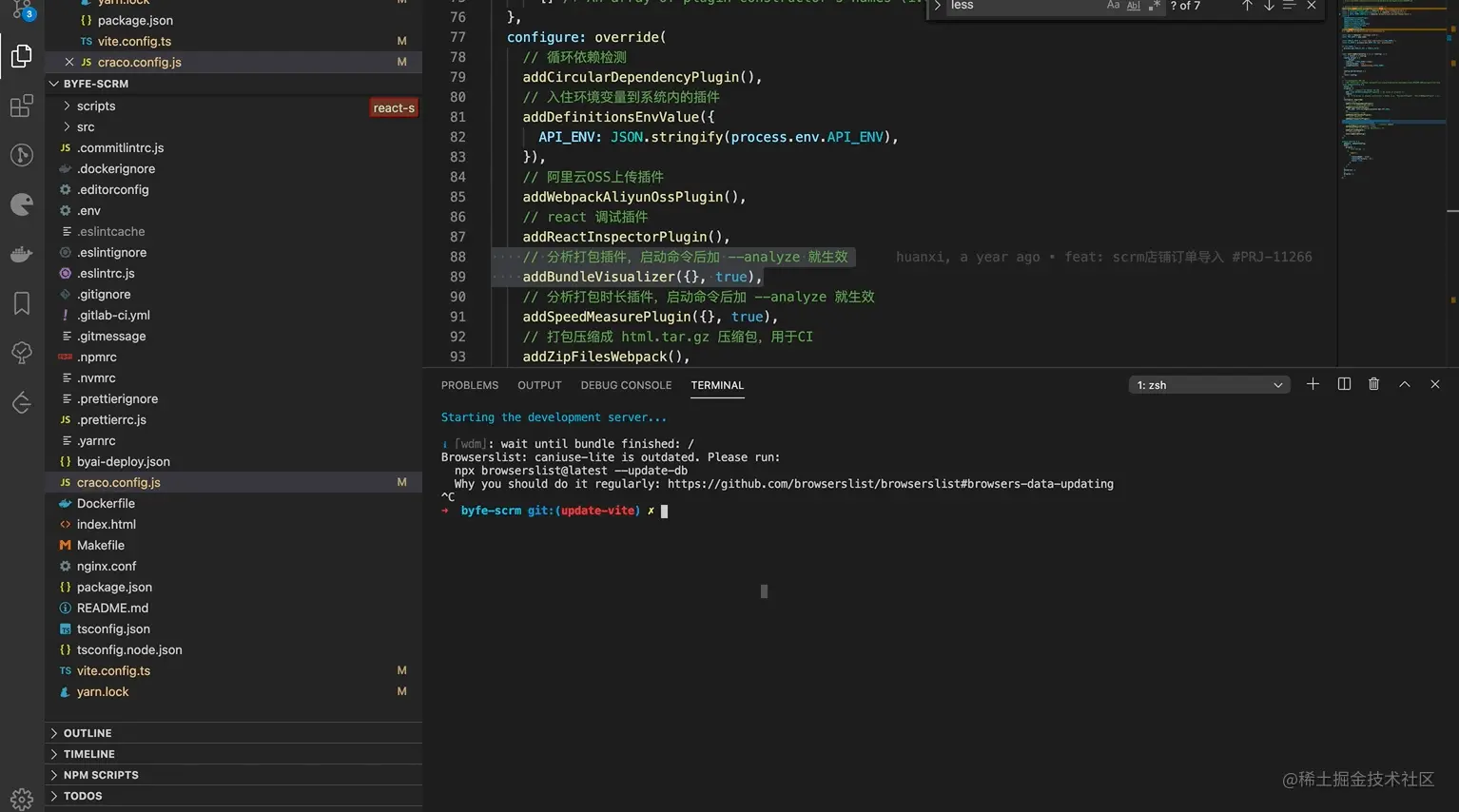
Task: Toggle match case in the search widget
Action: (1113, 6)
